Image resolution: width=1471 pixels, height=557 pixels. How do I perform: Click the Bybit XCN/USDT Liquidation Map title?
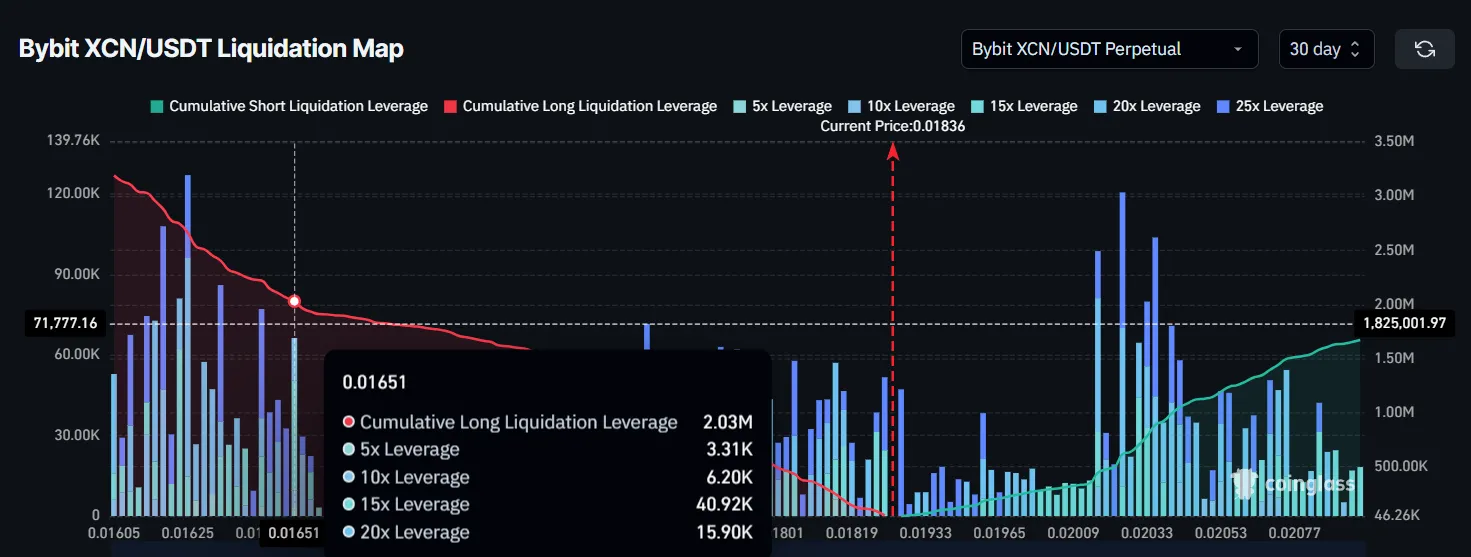point(211,49)
